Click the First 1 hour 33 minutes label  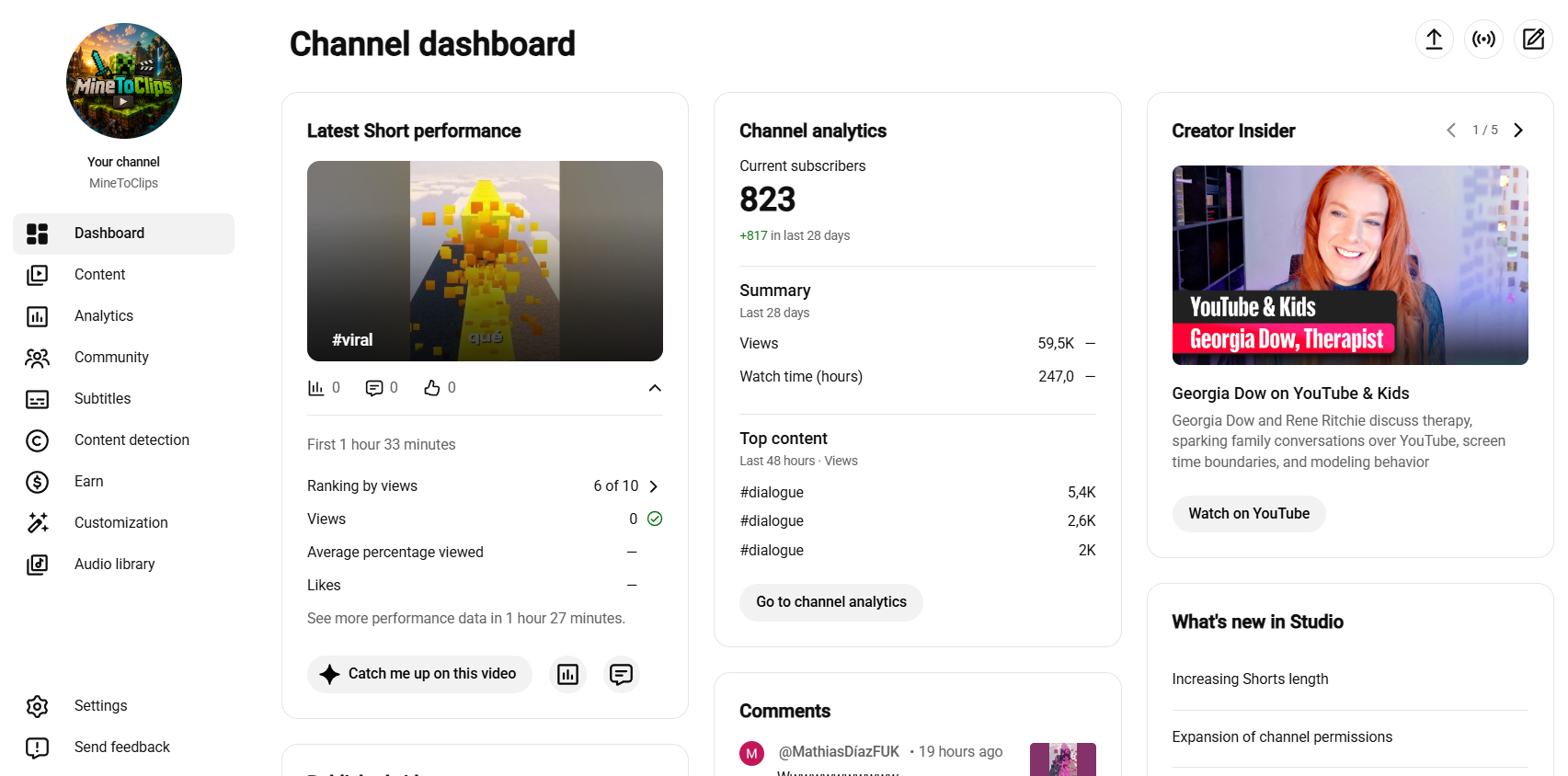click(x=382, y=445)
